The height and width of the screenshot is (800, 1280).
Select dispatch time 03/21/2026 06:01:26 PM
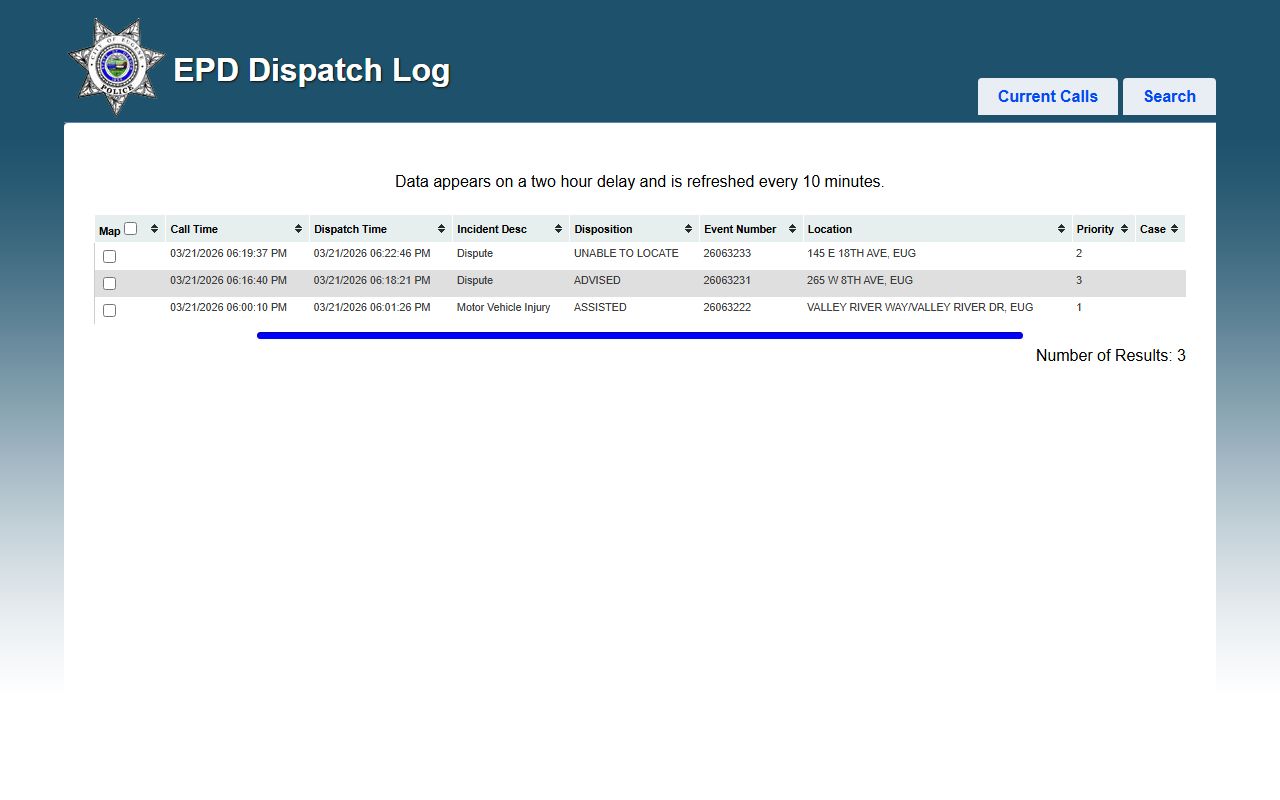point(372,307)
